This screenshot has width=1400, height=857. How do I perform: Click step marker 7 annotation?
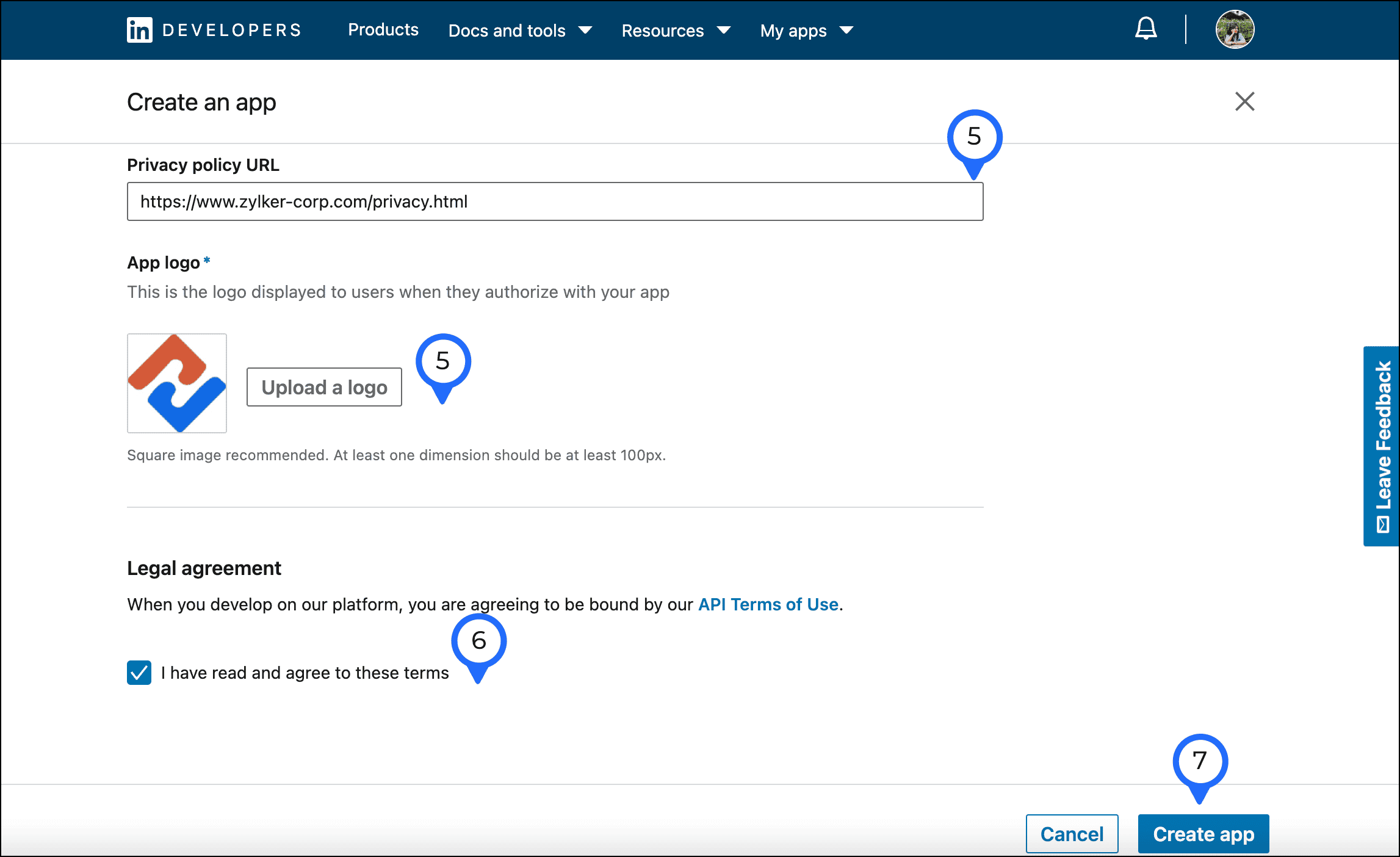click(1200, 761)
